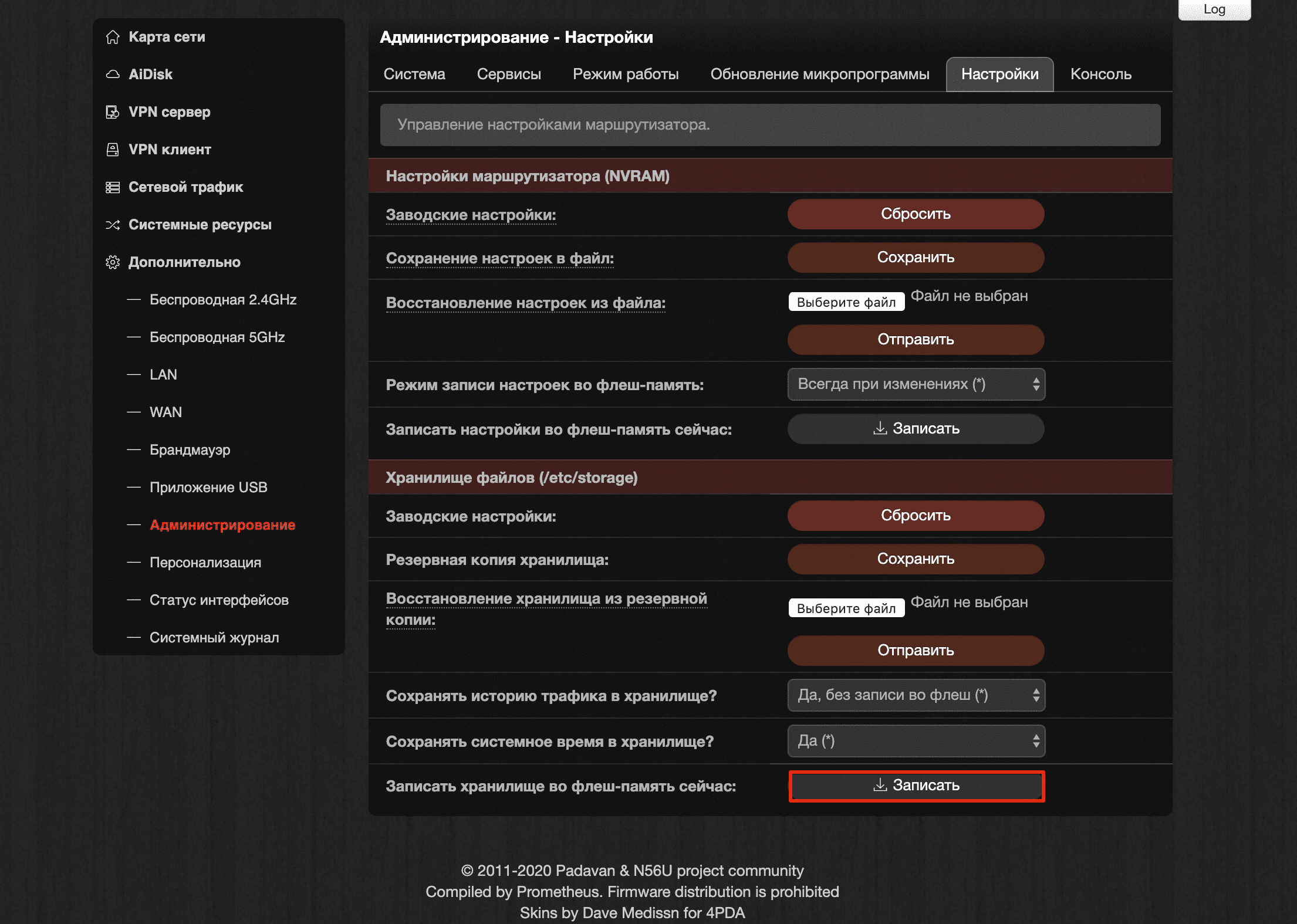The height and width of the screenshot is (924, 1297).
Task: Click the Сетевой трафик list icon
Action: pos(113,187)
